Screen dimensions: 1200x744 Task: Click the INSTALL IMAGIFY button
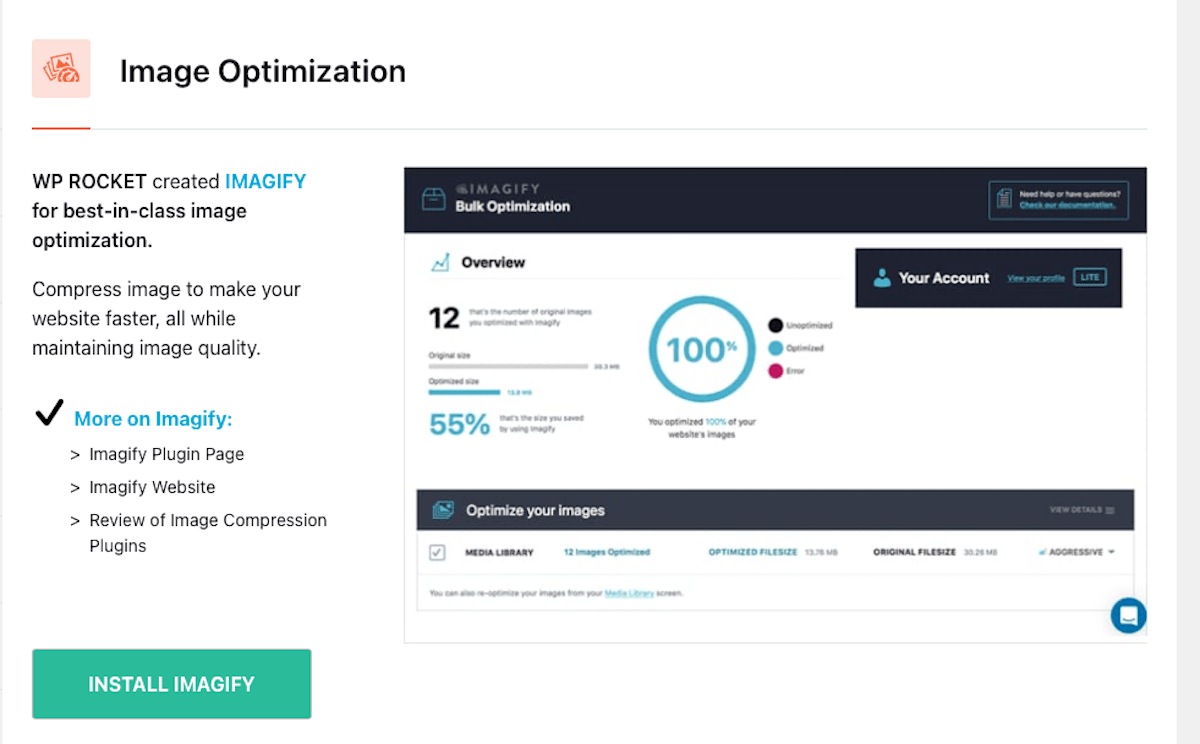[x=171, y=684]
